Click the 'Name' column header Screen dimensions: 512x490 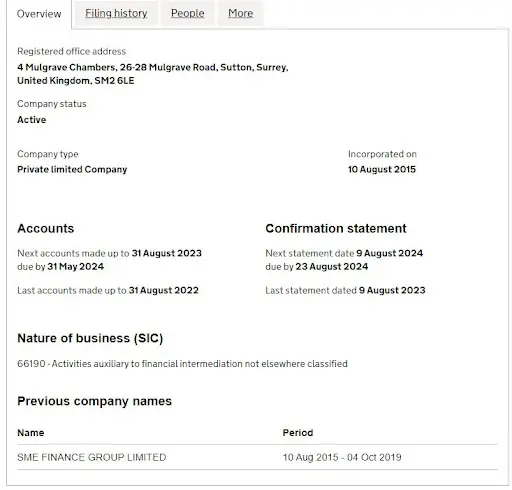(x=31, y=433)
